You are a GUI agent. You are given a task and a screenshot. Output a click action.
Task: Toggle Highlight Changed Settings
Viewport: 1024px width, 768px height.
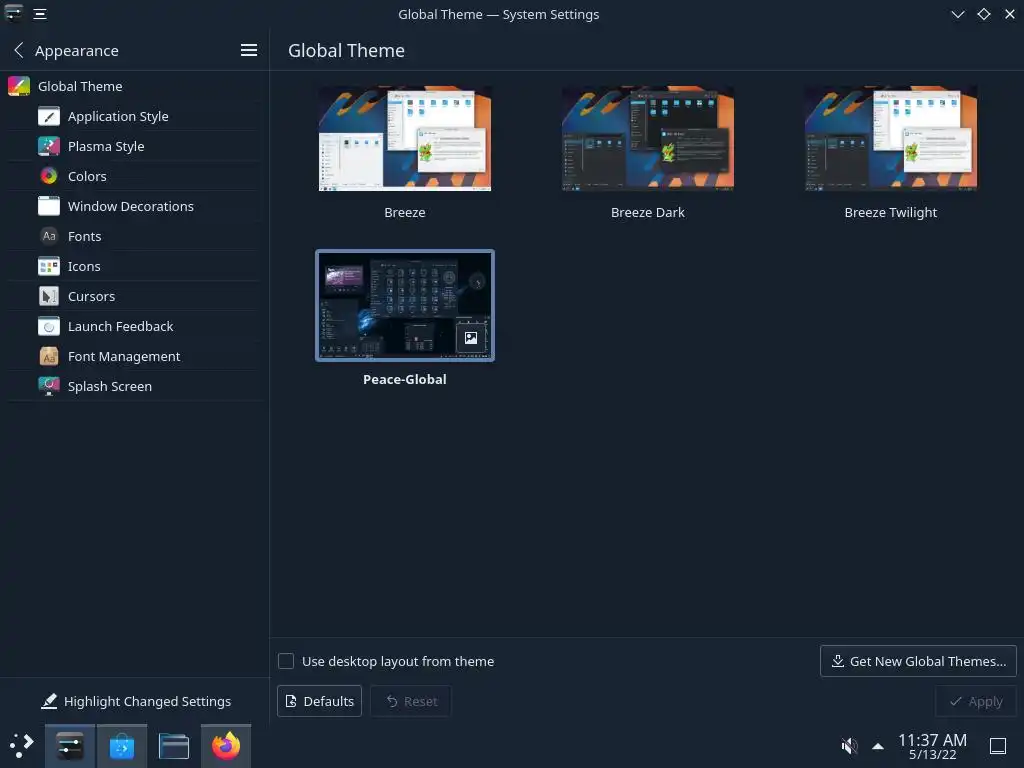(x=136, y=701)
